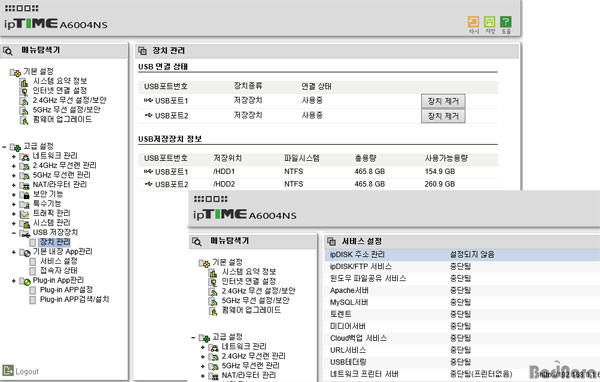The image size is (600, 382).
Task: Click the 펌웨어 업그레이드 icon in front window
Action: 213,310
